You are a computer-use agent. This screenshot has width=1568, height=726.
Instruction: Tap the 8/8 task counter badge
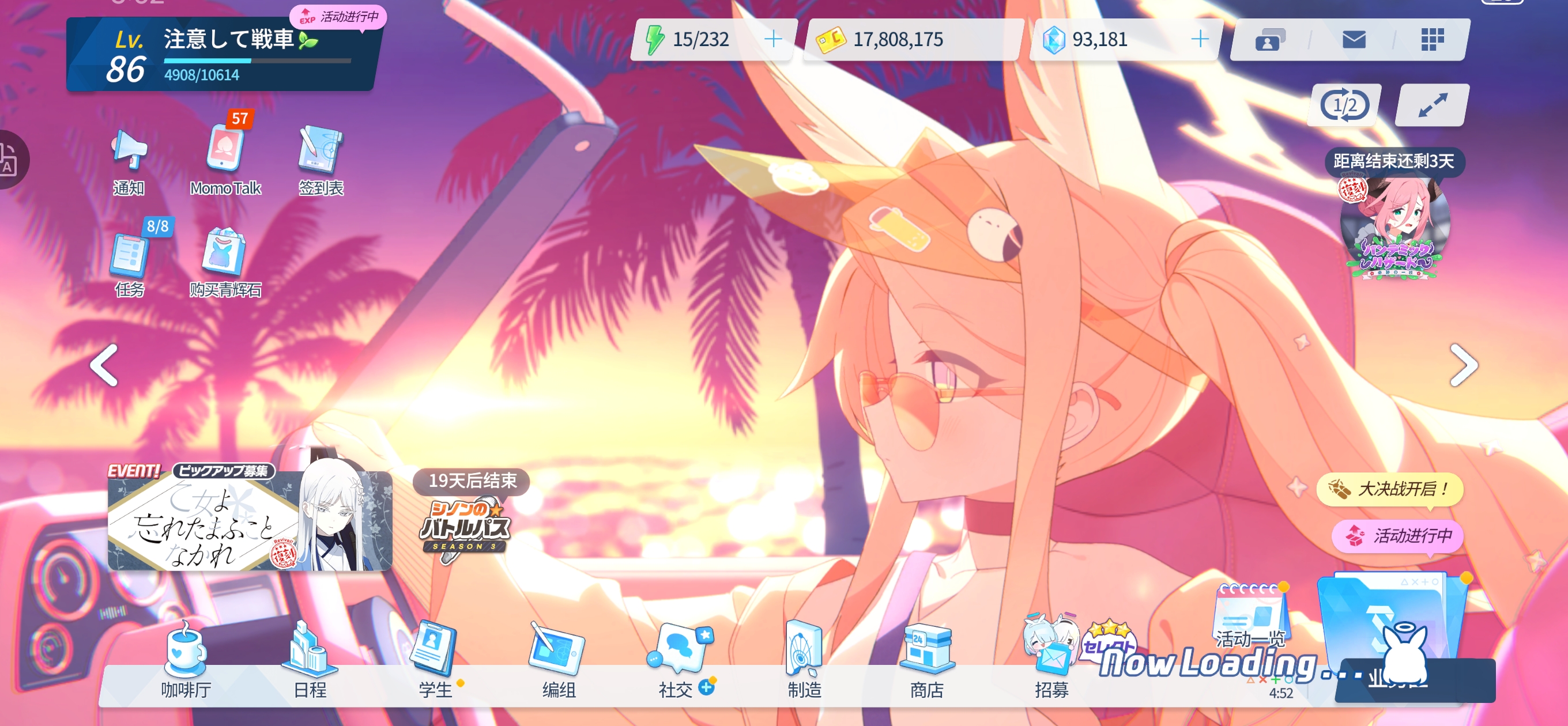pos(157,226)
